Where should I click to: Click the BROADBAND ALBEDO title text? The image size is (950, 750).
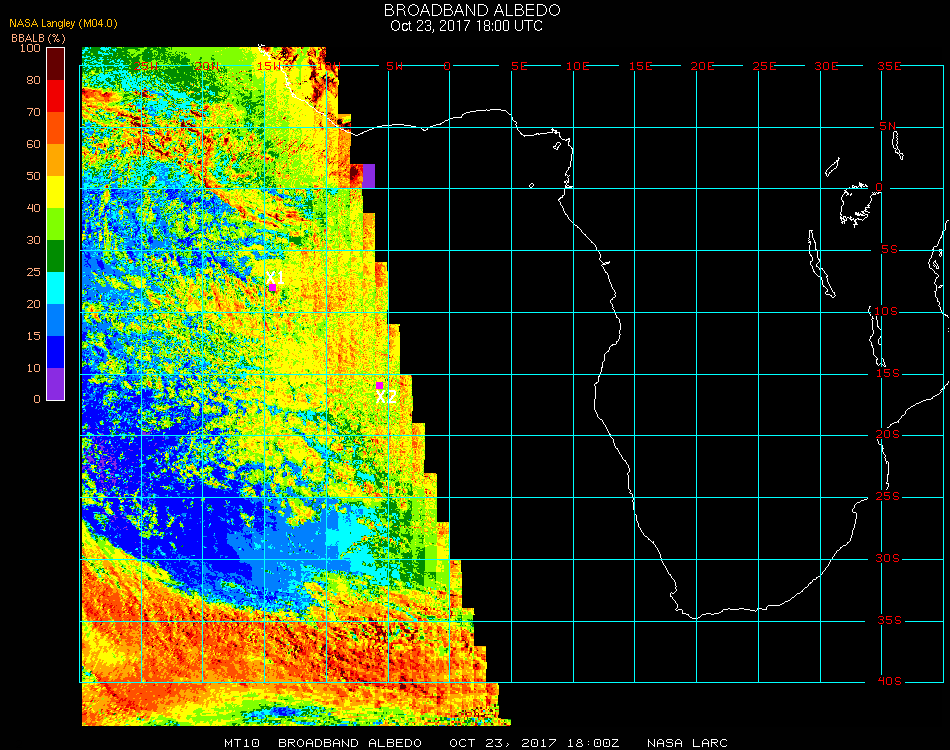pos(472,10)
